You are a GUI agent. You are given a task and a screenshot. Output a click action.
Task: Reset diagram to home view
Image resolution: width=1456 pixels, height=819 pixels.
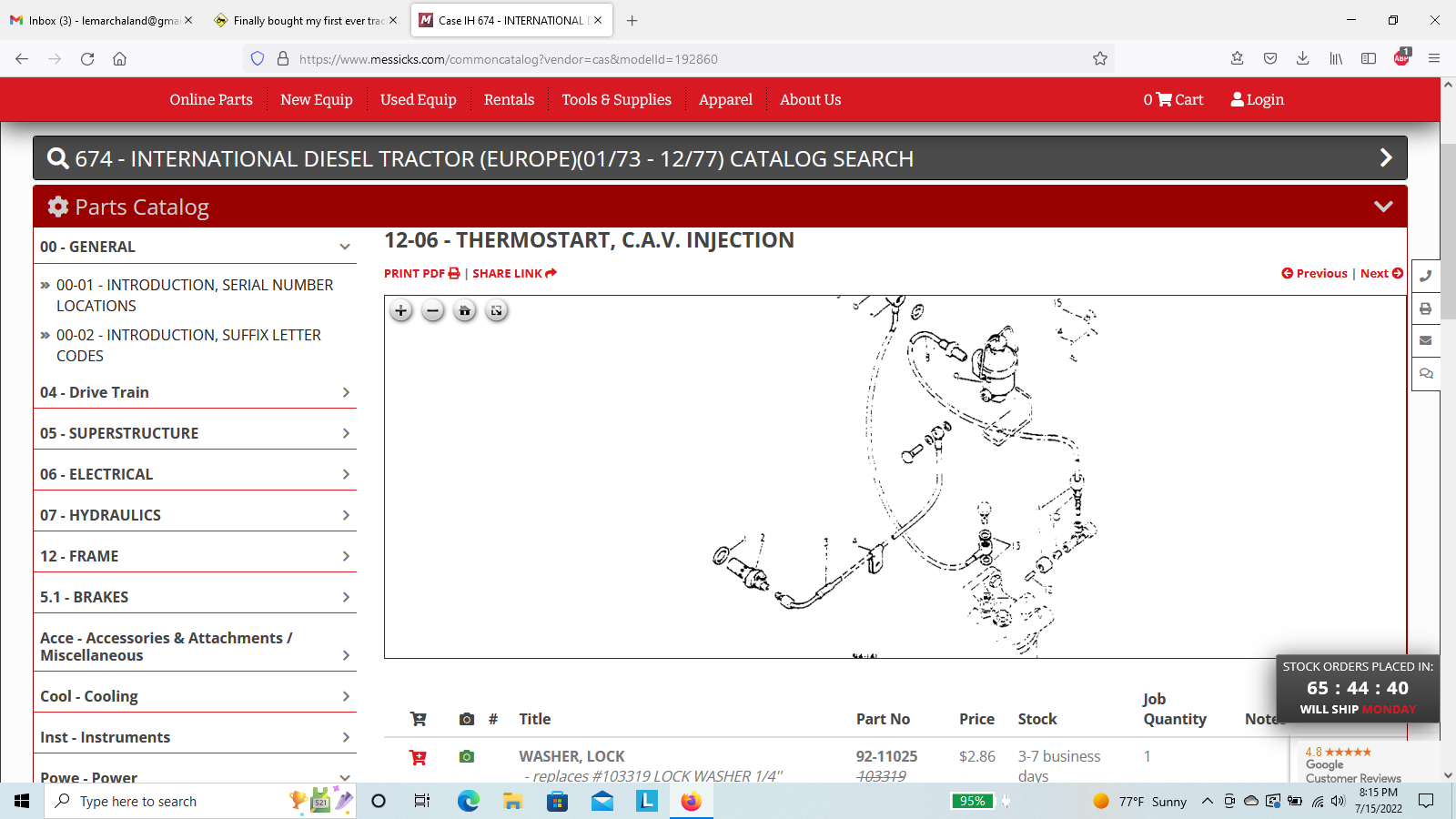coord(465,311)
